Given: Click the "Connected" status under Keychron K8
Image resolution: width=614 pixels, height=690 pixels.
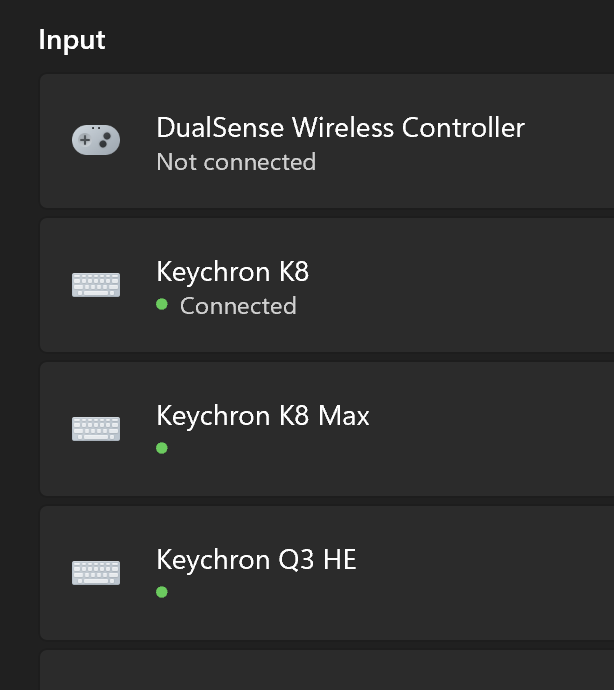Looking at the screenshot, I should point(238,306).
